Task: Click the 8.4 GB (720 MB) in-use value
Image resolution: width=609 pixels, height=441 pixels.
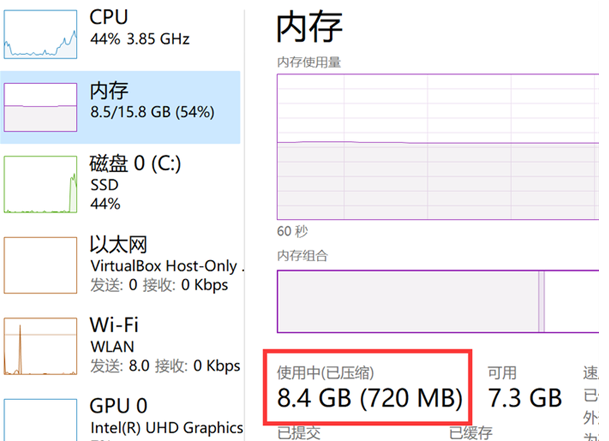Action: [x=370, y=398]
